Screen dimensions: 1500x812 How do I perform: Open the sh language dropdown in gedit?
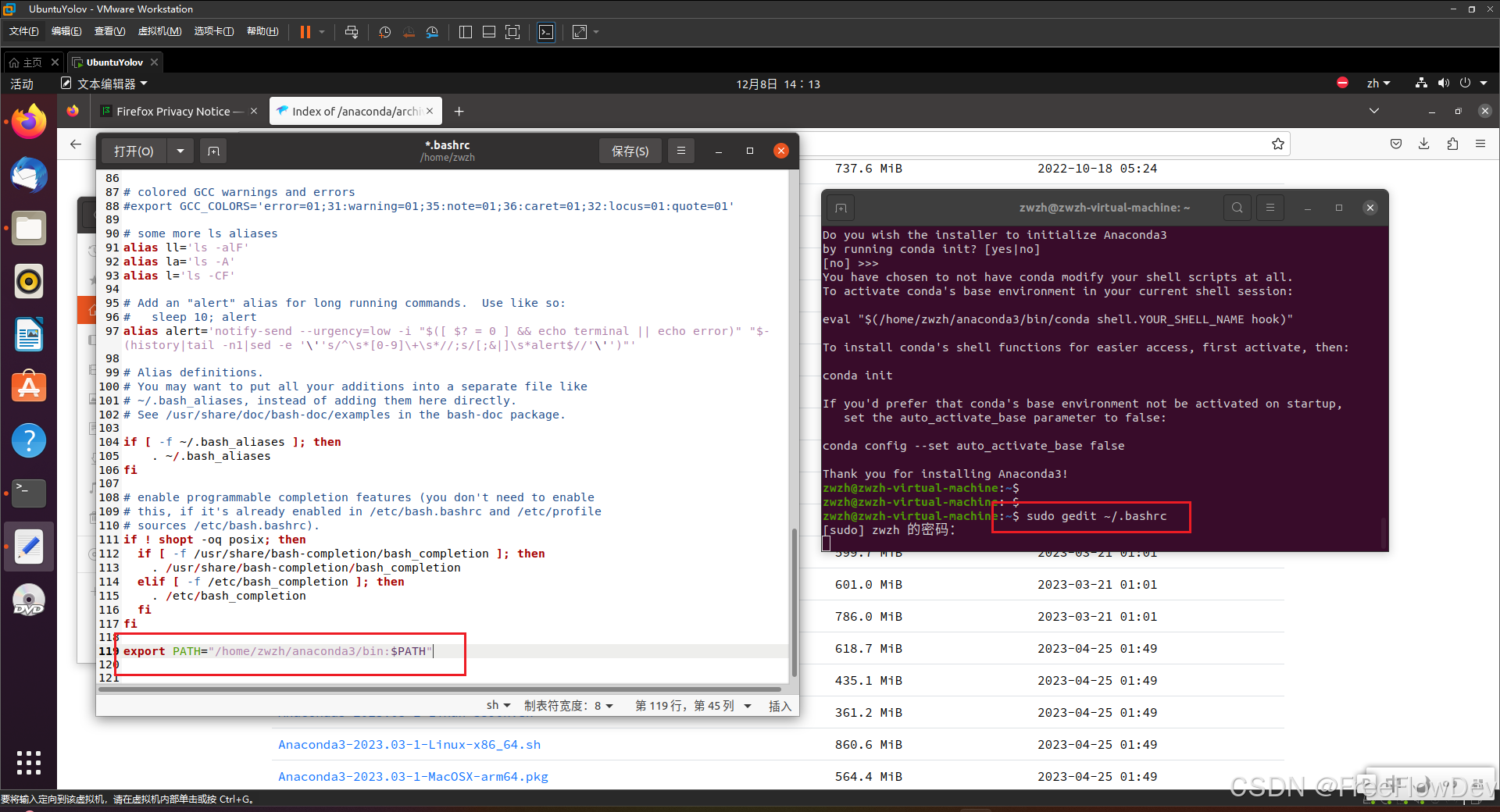pyautogui.click(x=498, y=705)
